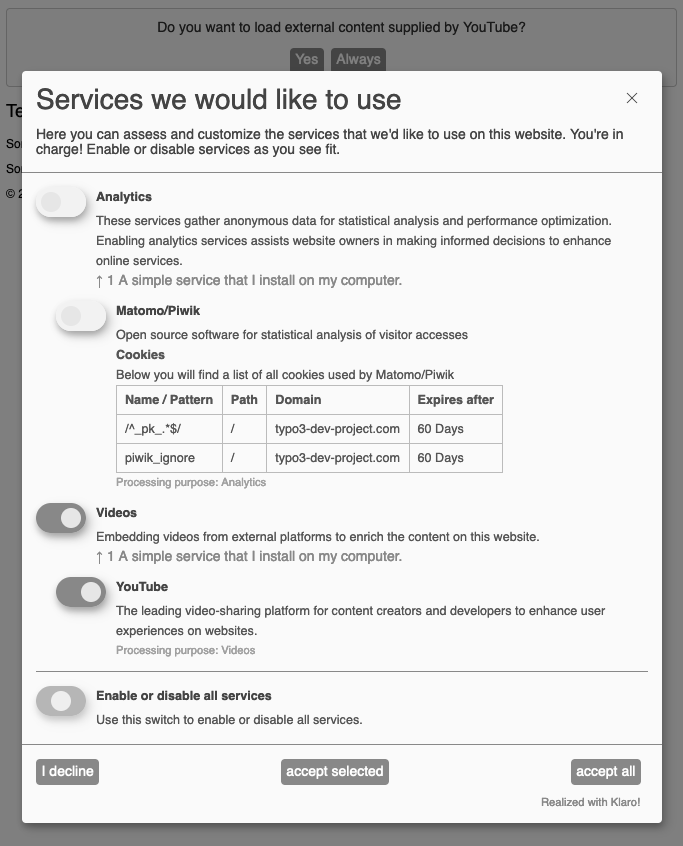
Task: Click the 'Videos' category heading
Action: coord(116,513)
